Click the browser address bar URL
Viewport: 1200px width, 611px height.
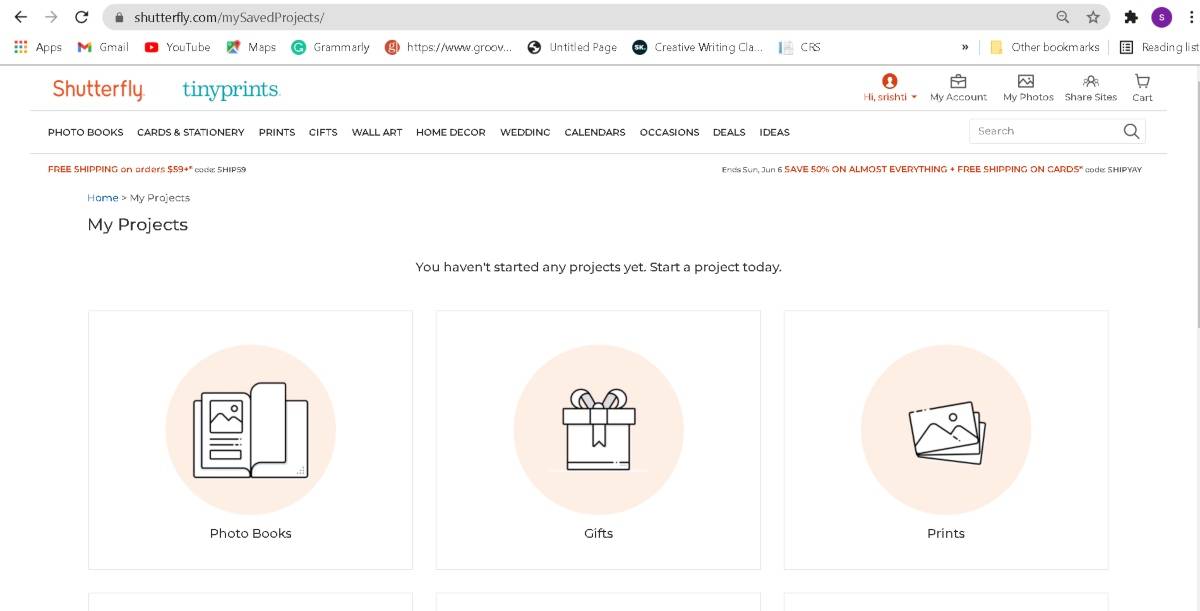pyautogui.click(x=229, y=17)
